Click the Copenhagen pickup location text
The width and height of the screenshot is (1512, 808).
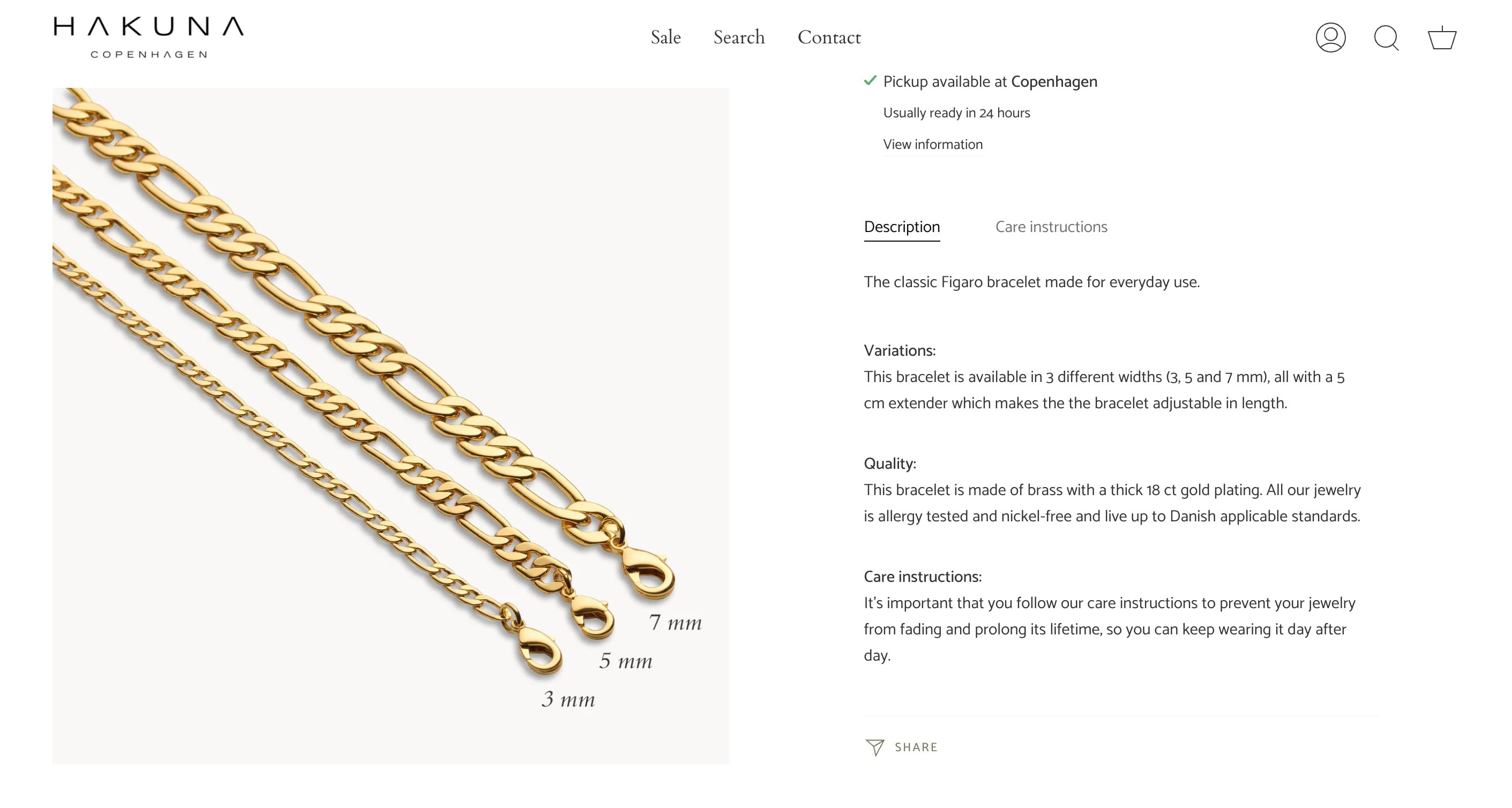[x=1053, y=81]
